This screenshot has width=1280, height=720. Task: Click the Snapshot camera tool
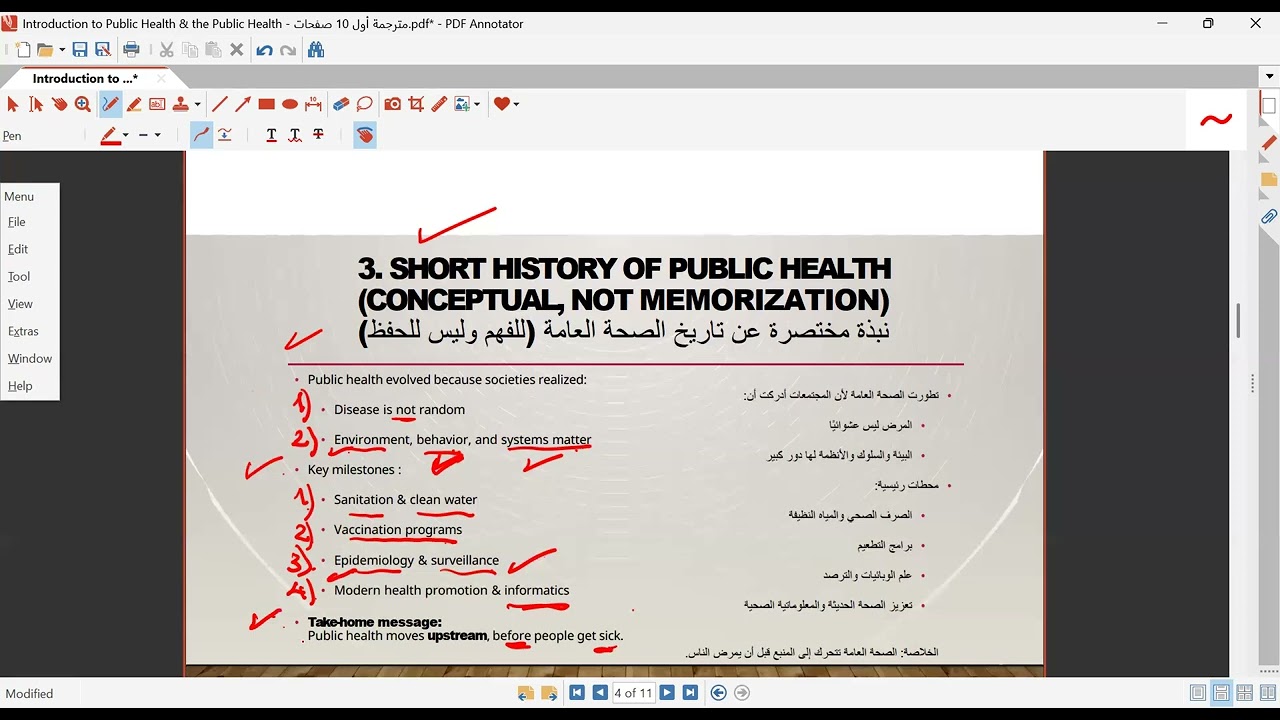point(392,104)
